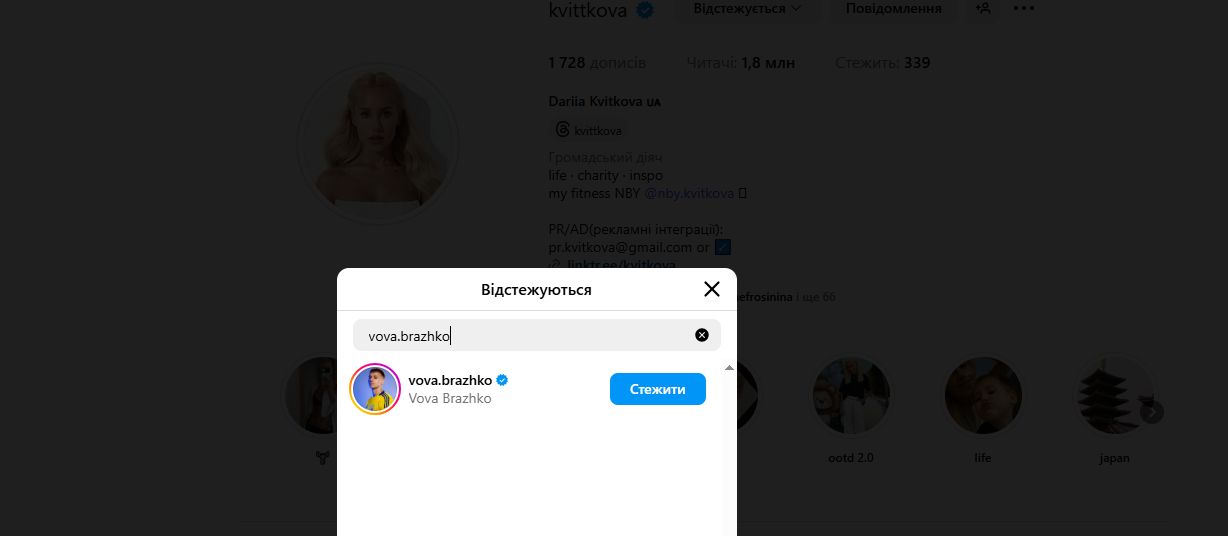Screen dimensions: 1228x536
Task: Click Dariia Kvitkova's profile photo
Action: click(x=378, y=145)
